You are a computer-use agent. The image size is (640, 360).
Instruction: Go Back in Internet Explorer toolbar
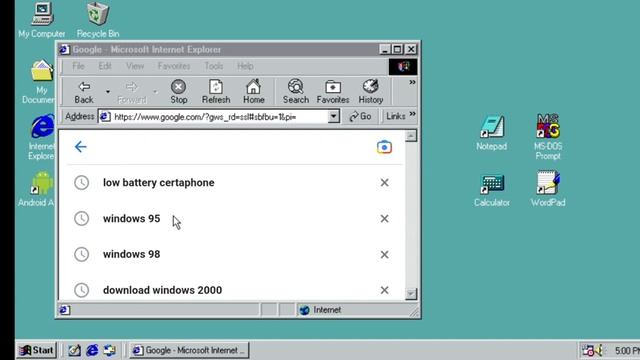(x=84, y=92)
